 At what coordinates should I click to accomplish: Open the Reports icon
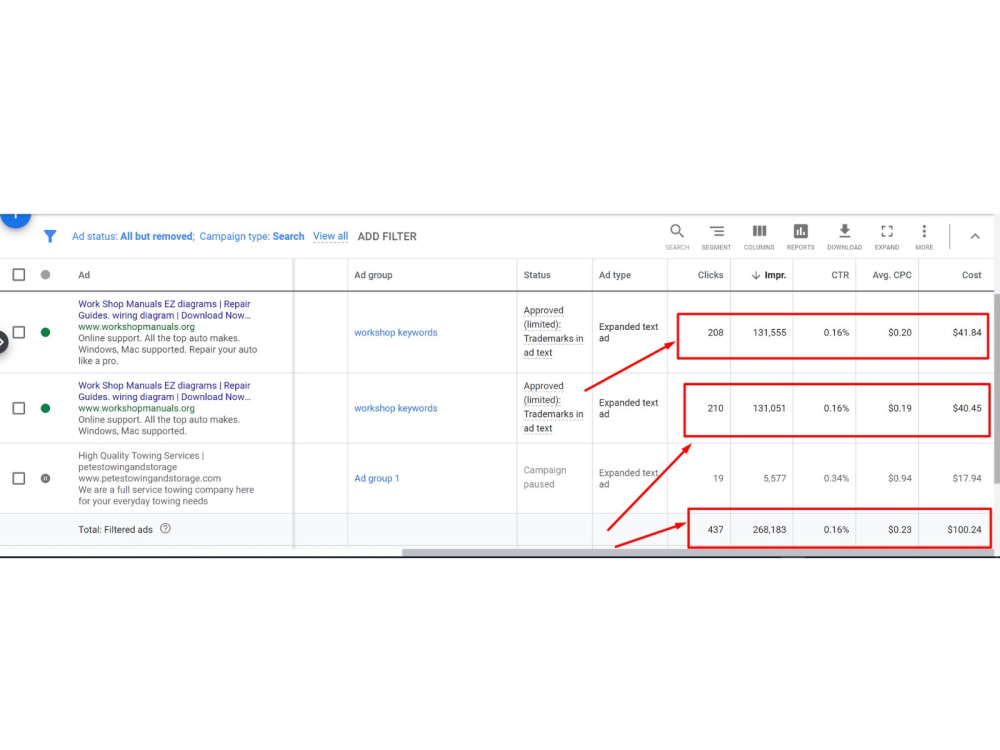coord(800,237)
